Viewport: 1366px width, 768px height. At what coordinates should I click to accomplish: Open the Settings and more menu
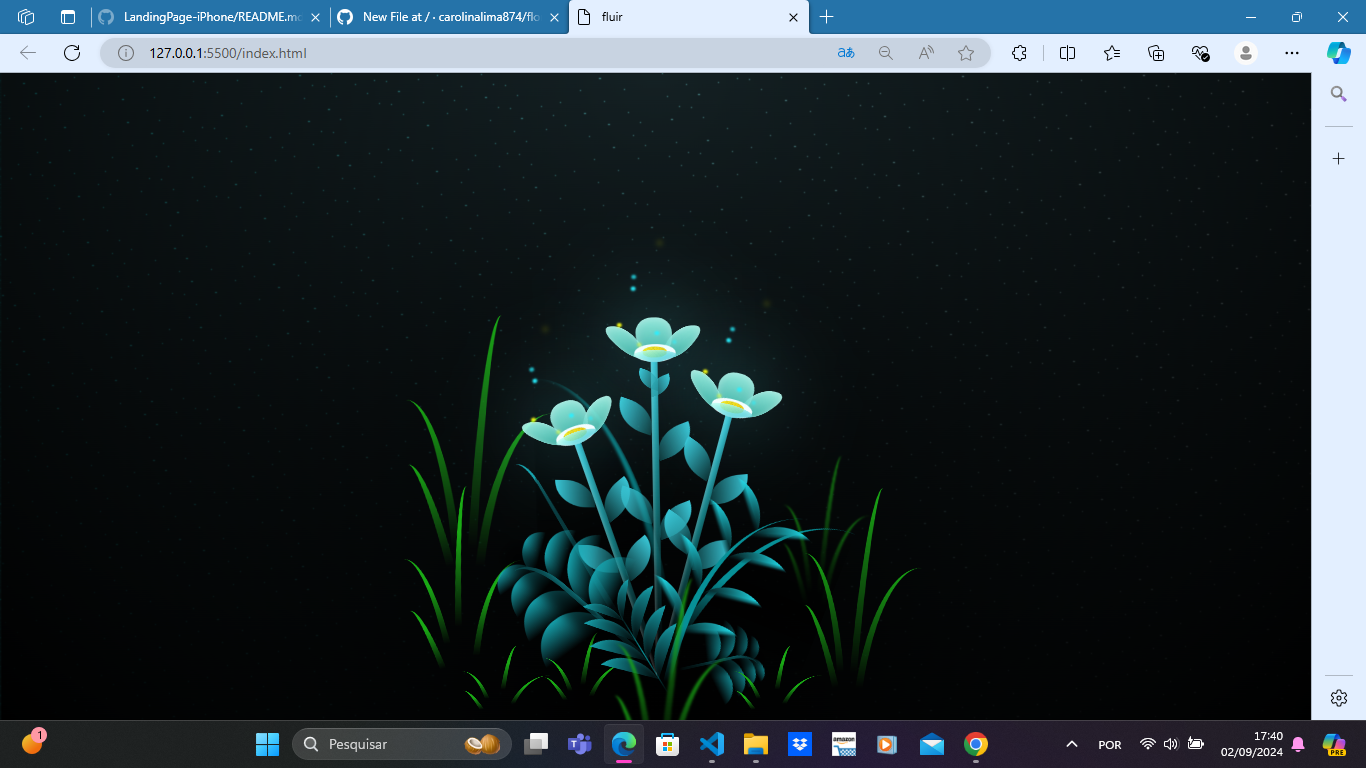(x=1292, y=53)
